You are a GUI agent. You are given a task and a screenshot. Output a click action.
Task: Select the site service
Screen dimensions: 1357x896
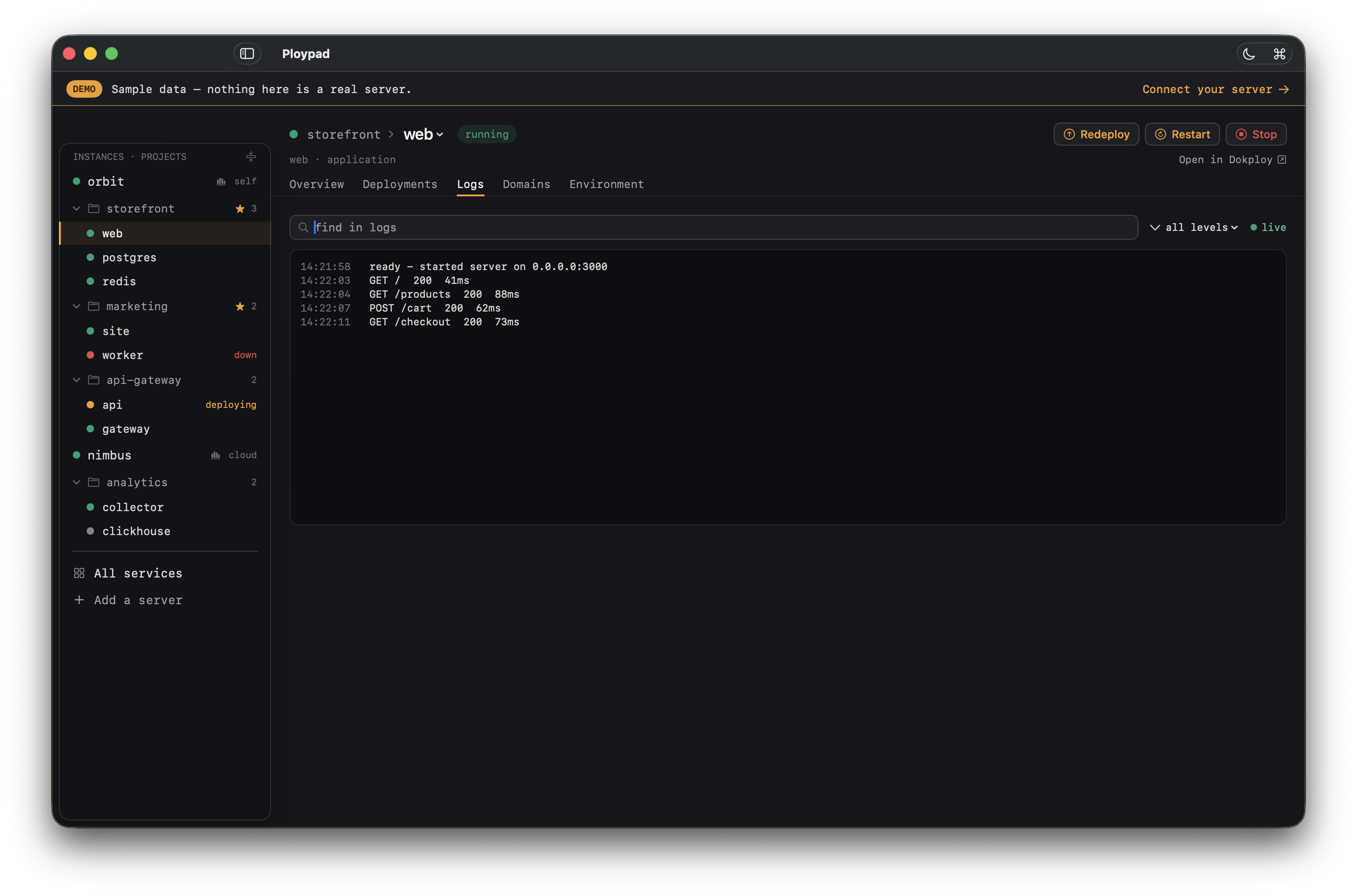[x=165, y=331]
